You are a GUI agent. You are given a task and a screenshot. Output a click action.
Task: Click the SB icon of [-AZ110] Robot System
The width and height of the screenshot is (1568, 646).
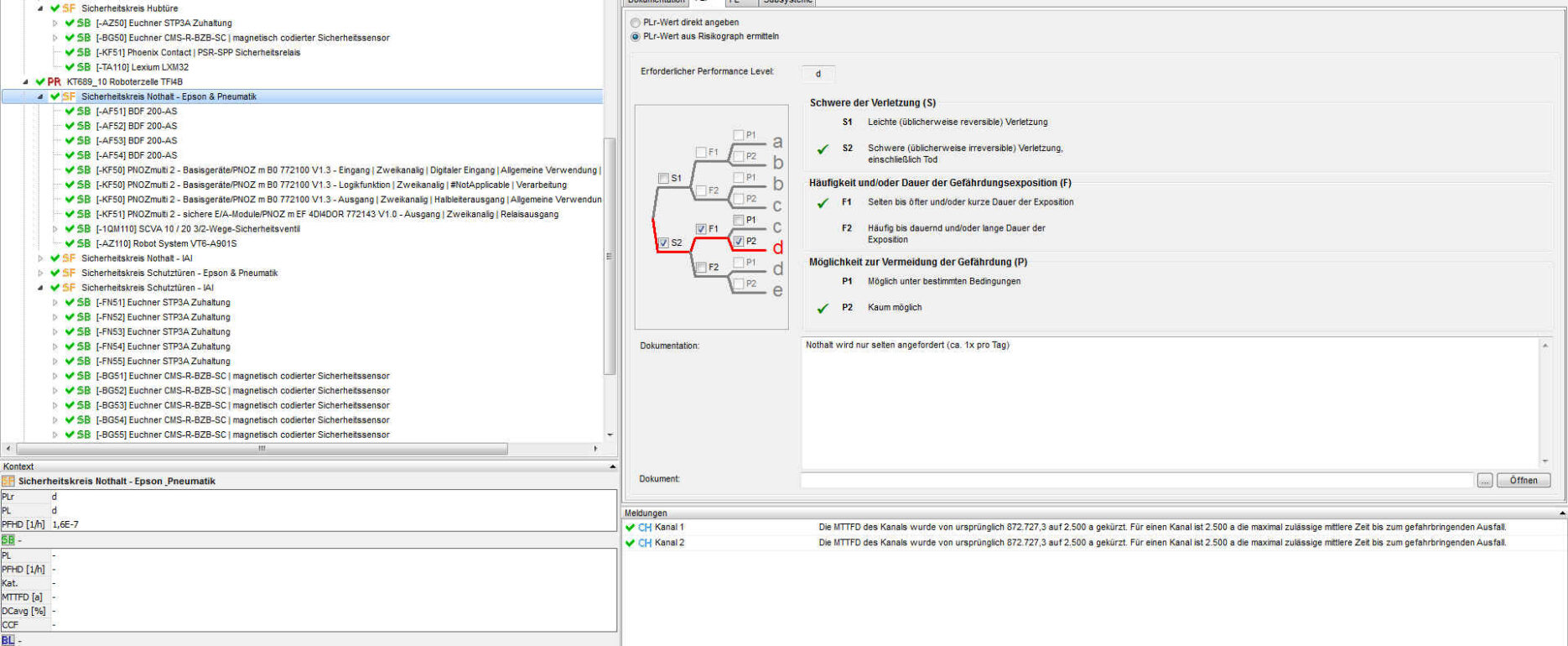point(84,244)
